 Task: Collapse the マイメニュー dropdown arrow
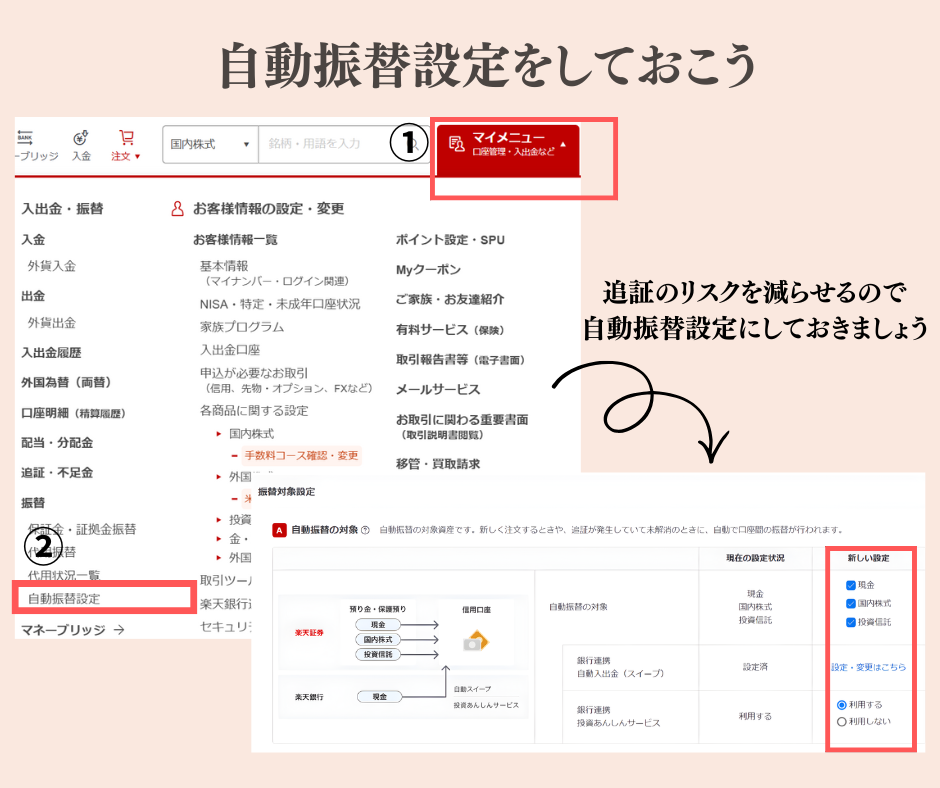[563, 144]
